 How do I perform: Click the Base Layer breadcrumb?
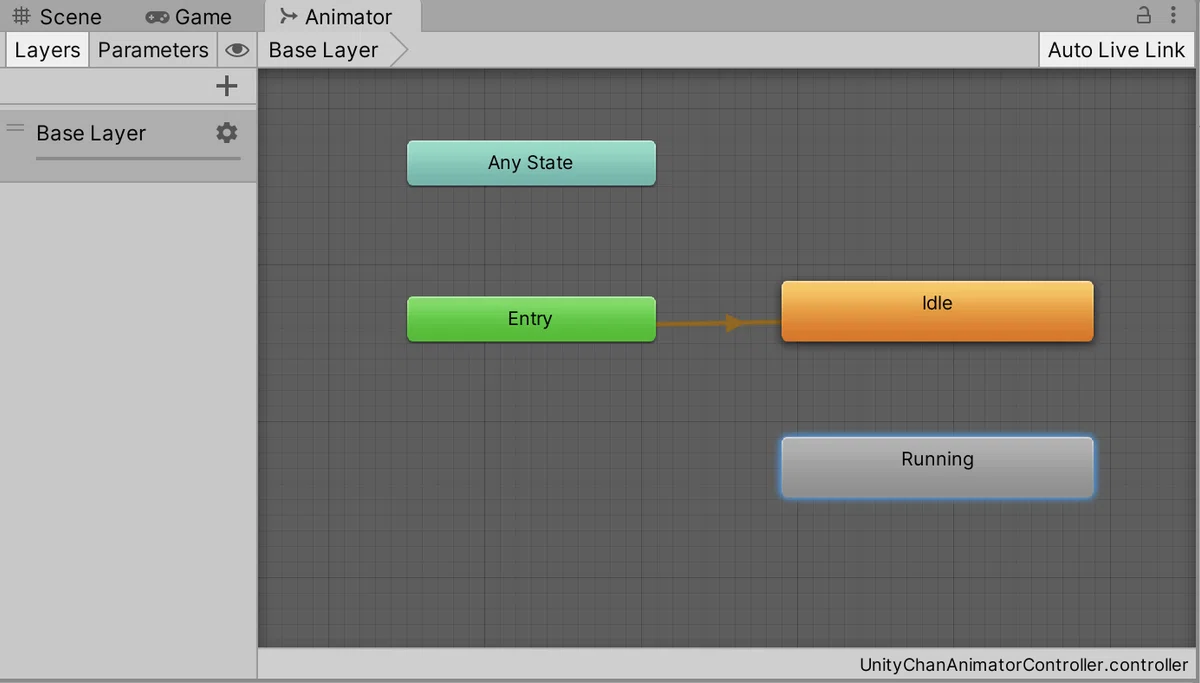tap(324, 50)
